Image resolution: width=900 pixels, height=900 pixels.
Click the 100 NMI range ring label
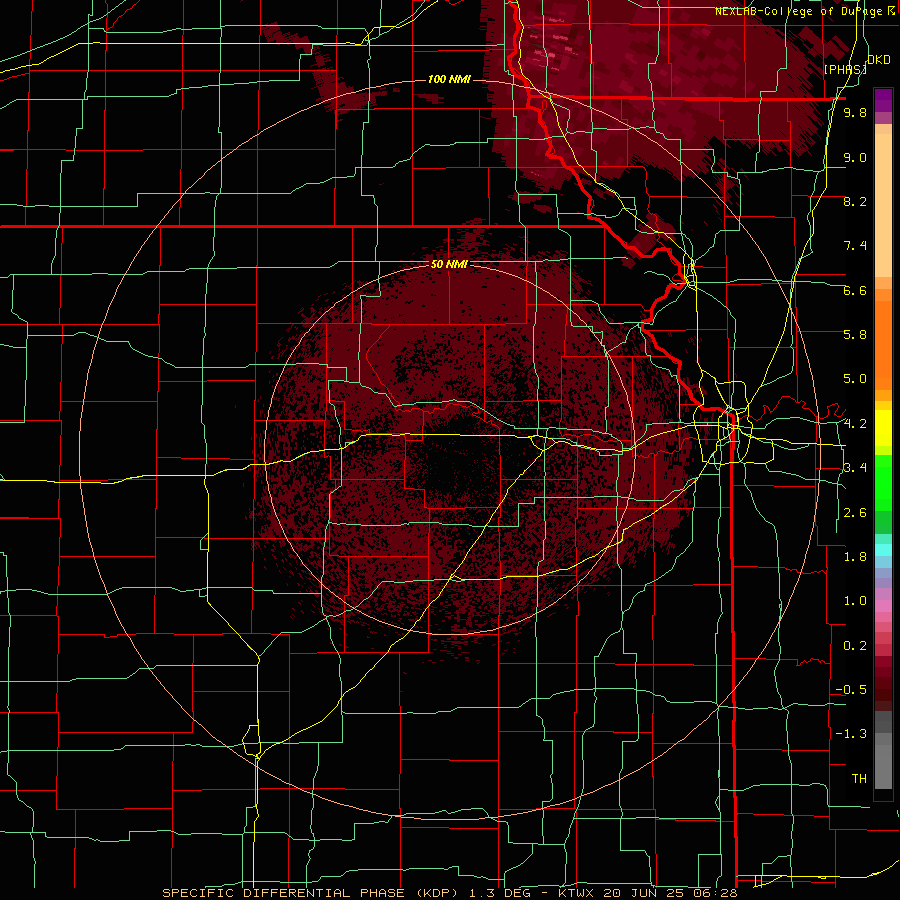point(449,79)
